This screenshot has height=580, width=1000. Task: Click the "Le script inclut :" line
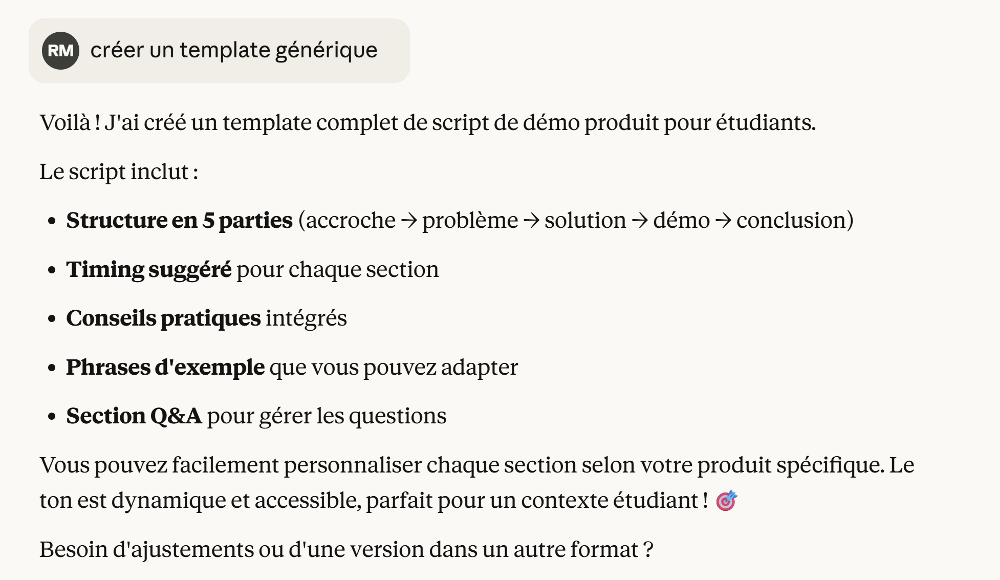(119, 172)
